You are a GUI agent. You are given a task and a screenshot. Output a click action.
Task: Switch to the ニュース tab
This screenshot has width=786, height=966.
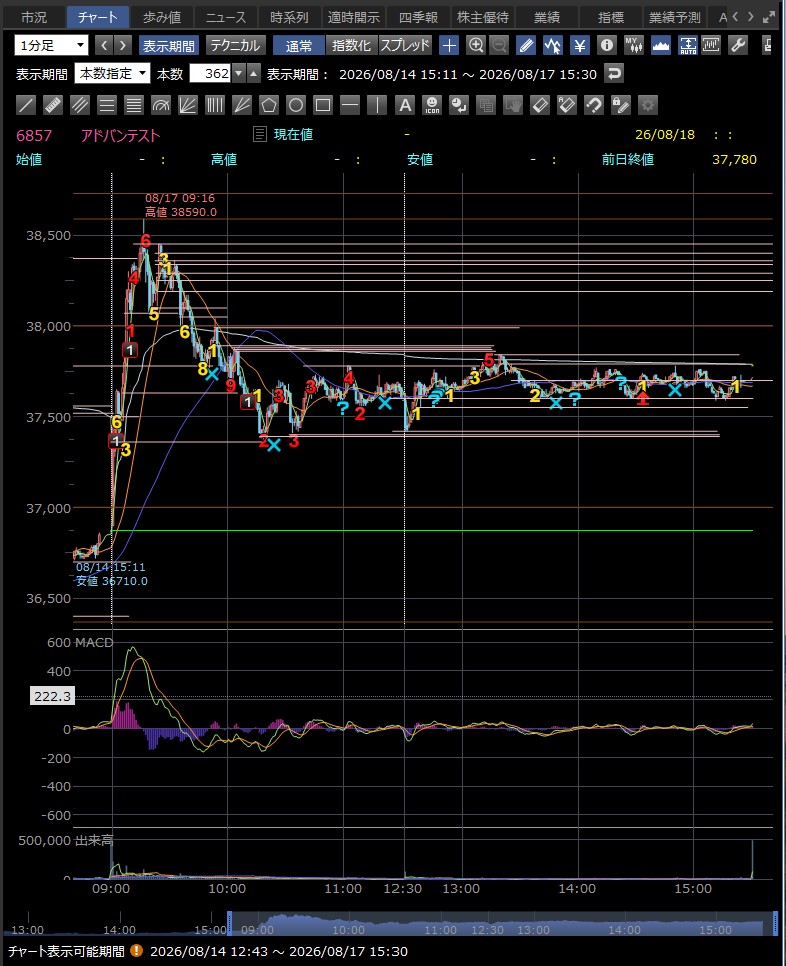click(225, 18)
